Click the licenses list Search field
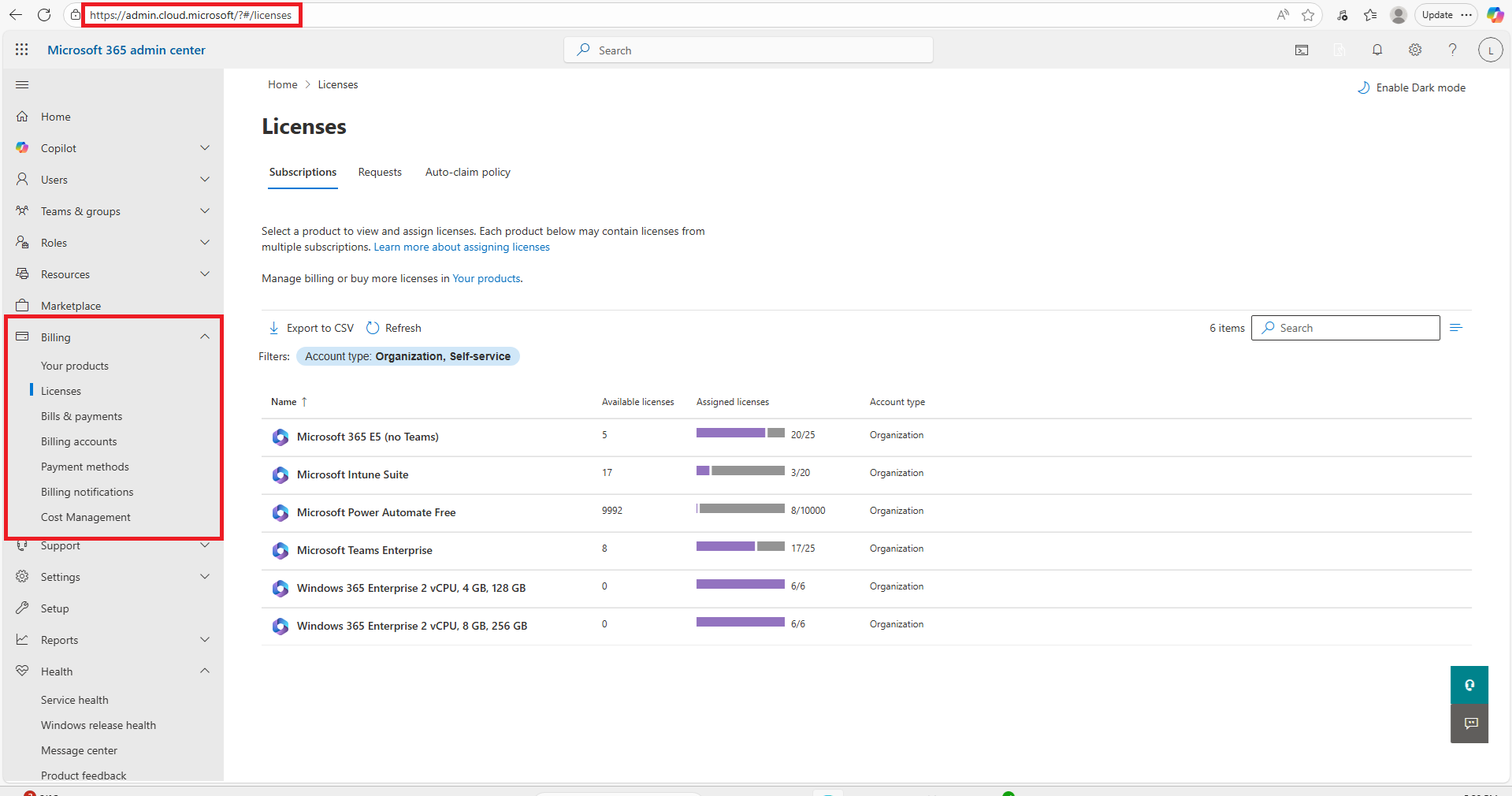 (1346, 328)
